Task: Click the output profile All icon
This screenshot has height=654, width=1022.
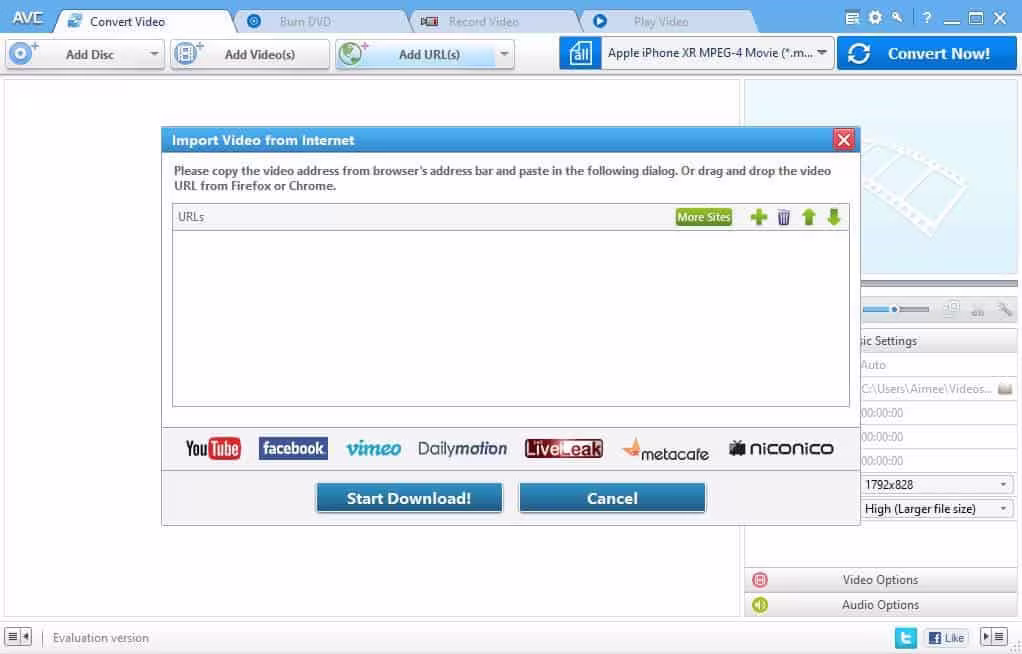Action: pos(580,53)
